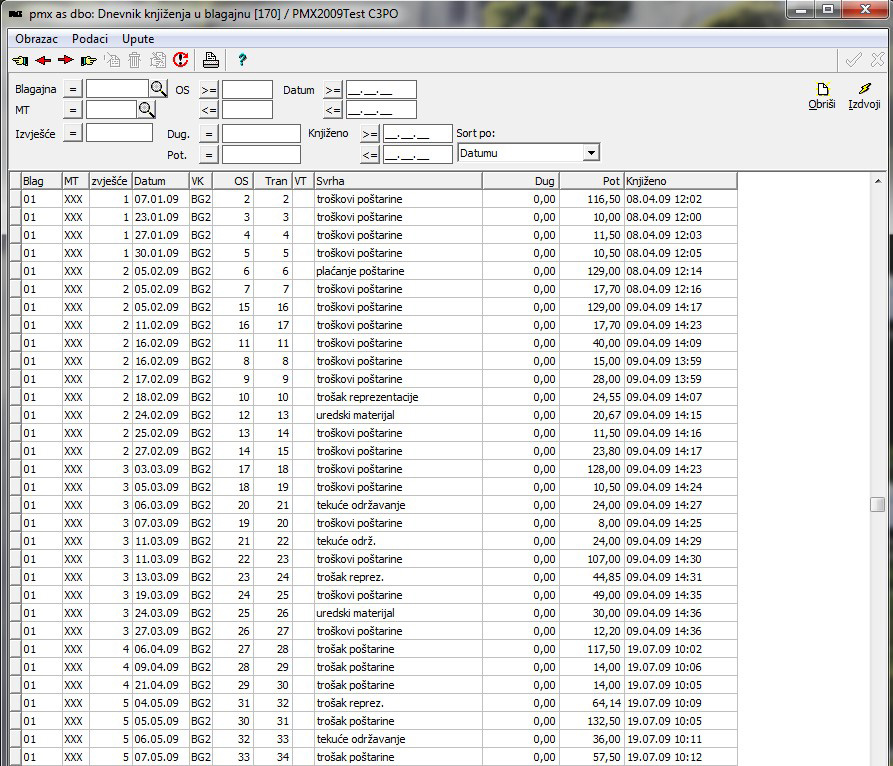The height and width of the screenshot is (766, 893).
Task: Clear filters with Obriši
Action: [822, 96]
